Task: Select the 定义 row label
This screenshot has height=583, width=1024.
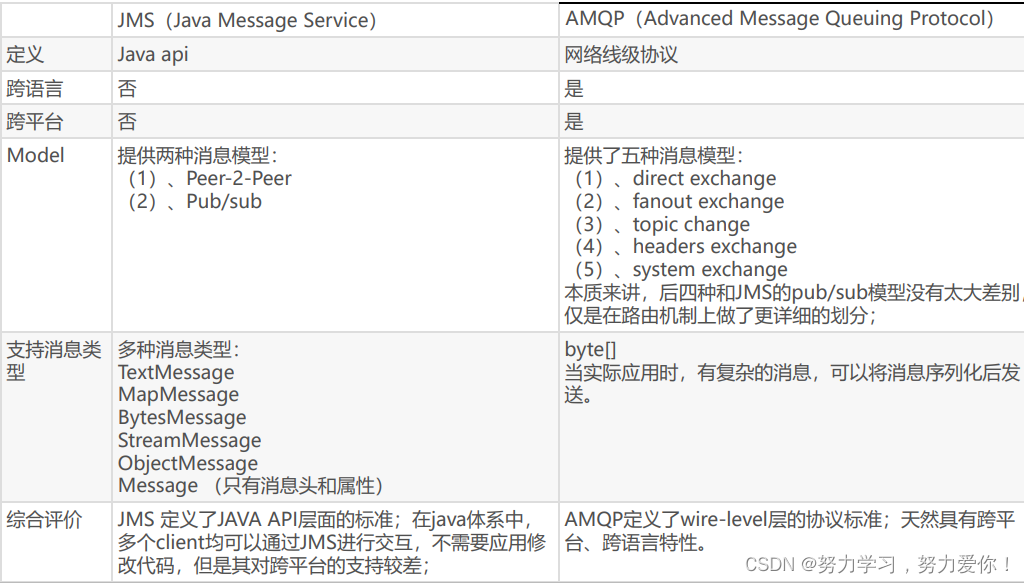Action: tap(26, 55)
